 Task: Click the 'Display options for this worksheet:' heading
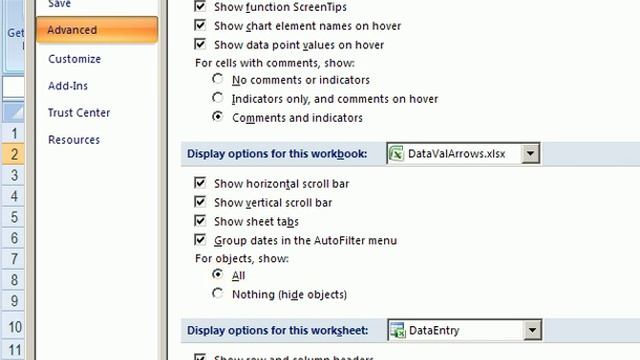278,330
